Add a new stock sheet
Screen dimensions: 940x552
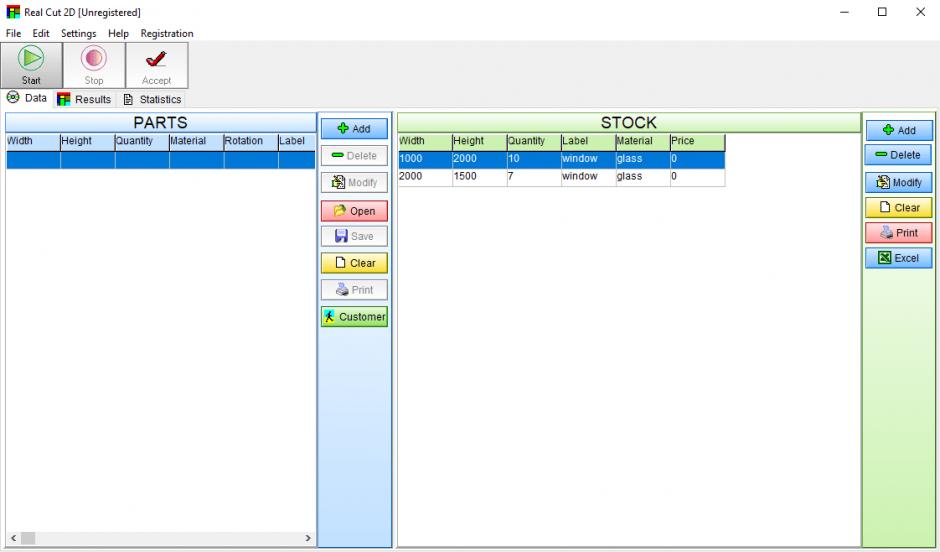(898, 130)
